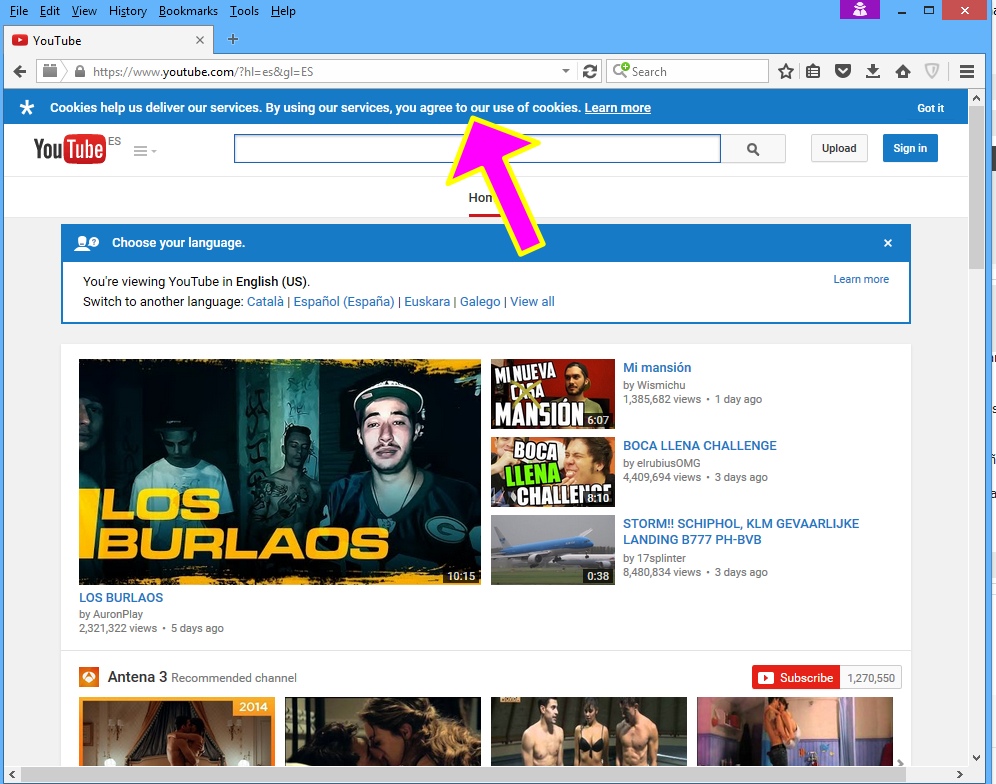The width and height of the screenshot is (996, 784).
Task: Open the History menu
Action: 128,11
